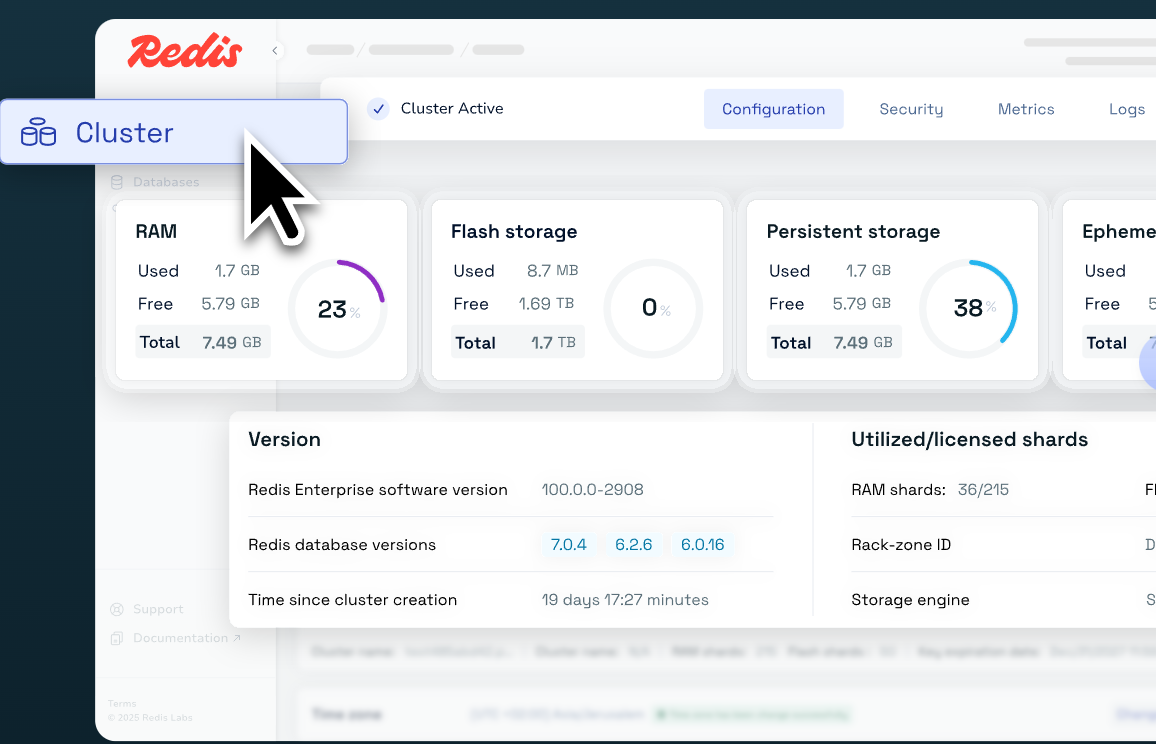The height and width of the screenshot is (744, 1156).
Task: Select the RAM Total 7.49 GB row
Action: [203, 342]
